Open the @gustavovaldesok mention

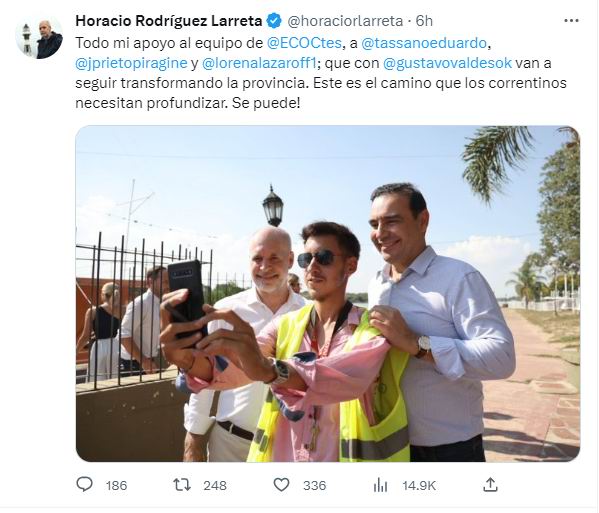tap(447, 63)
